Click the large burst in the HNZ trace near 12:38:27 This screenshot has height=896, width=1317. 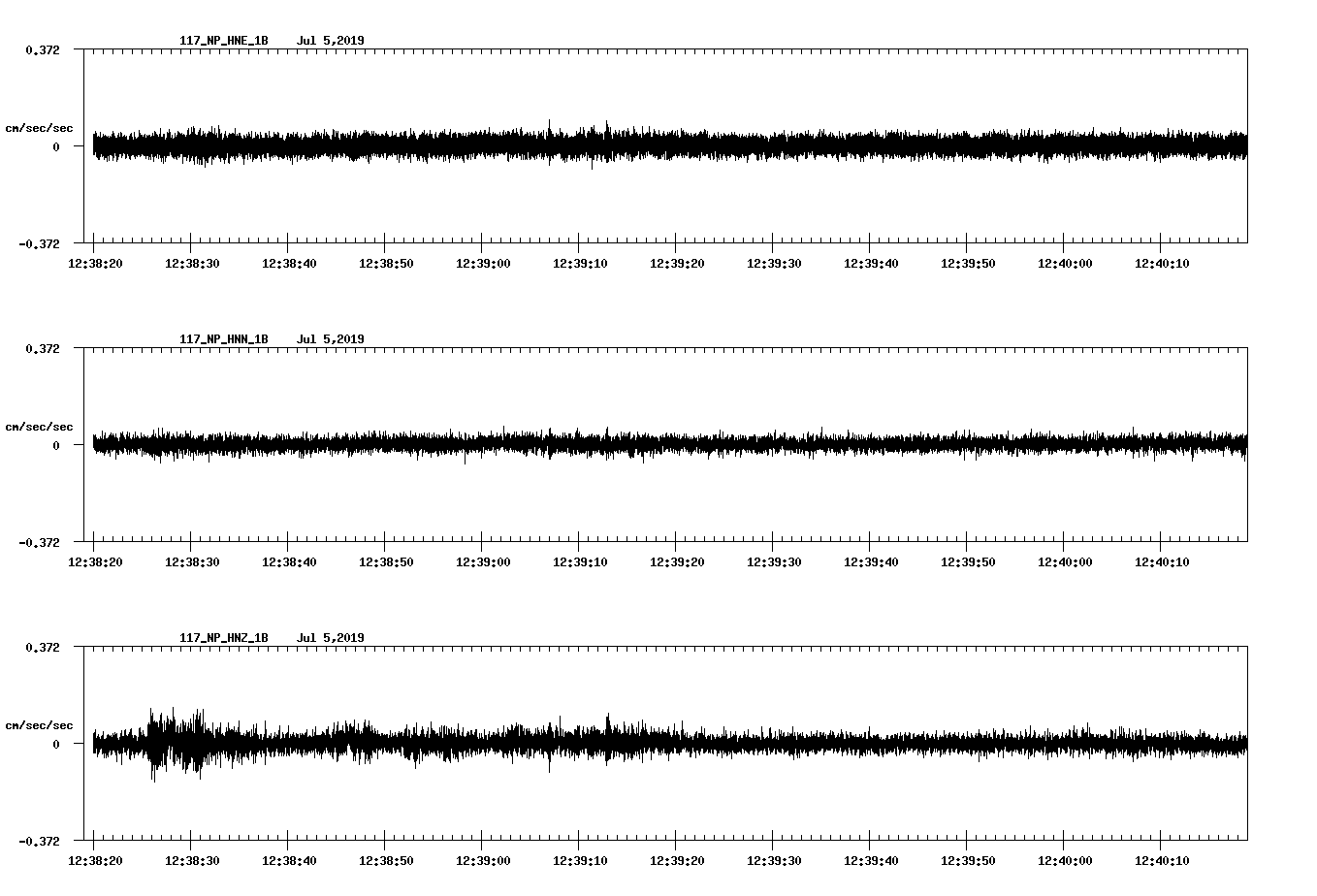pos(177,744)
